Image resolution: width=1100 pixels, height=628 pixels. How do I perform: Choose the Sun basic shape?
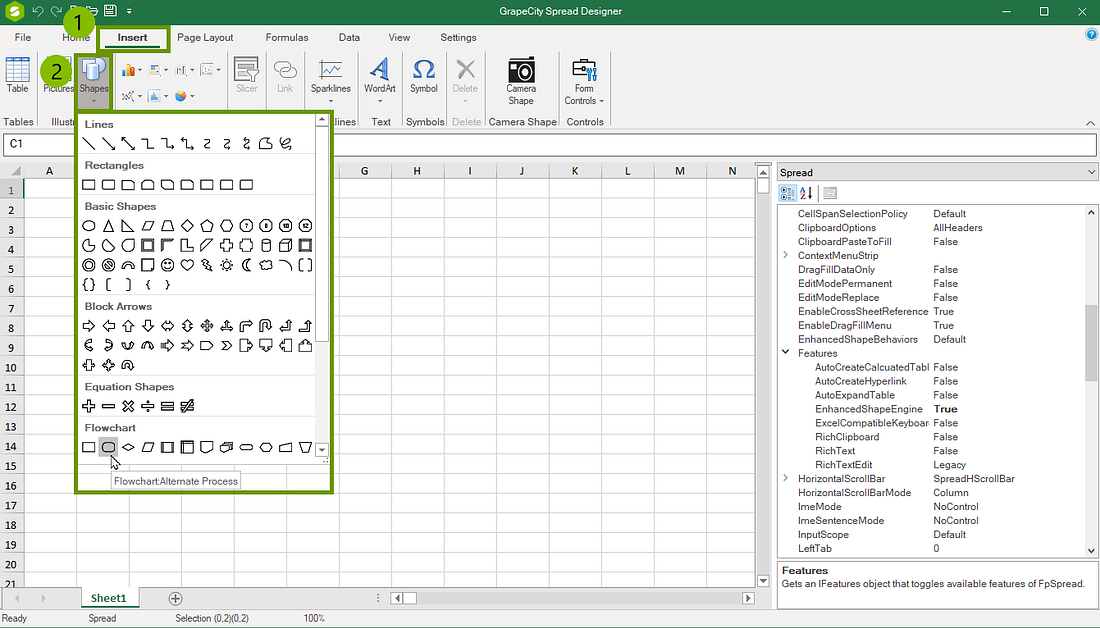tap(226, 265)
